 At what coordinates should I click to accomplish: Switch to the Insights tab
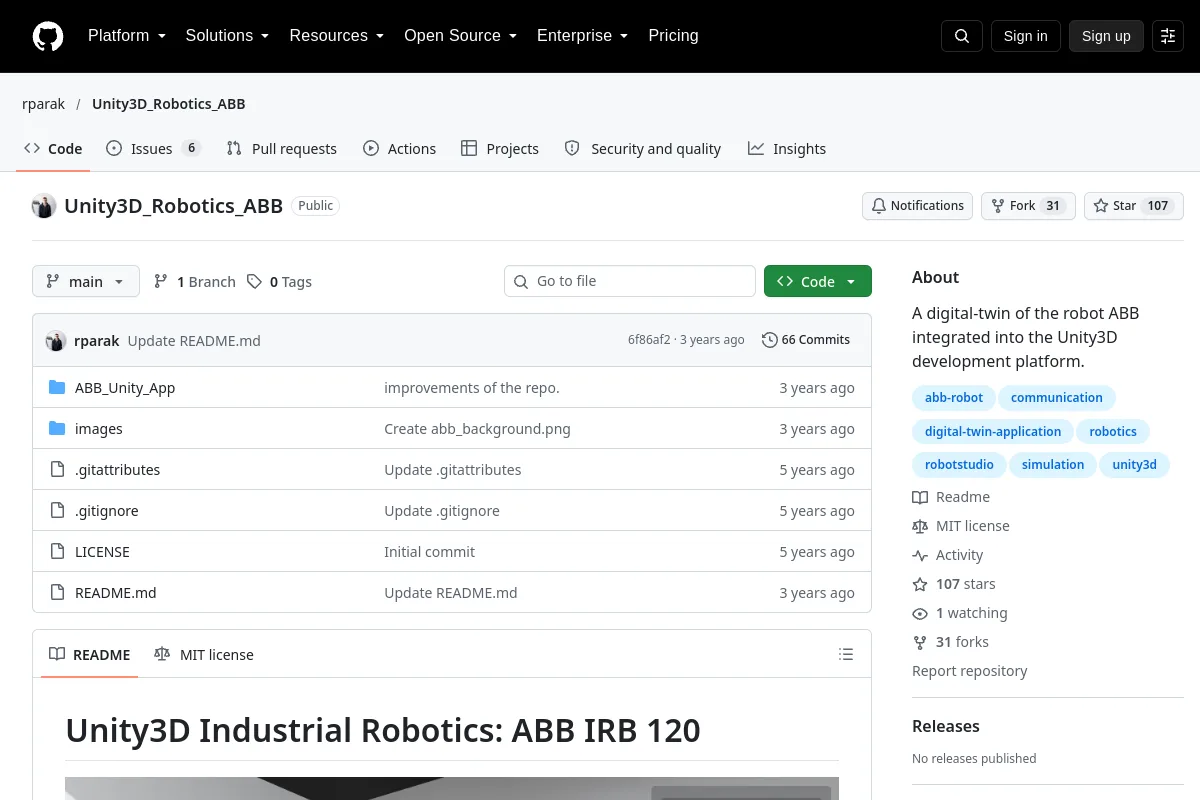(787, 149)
